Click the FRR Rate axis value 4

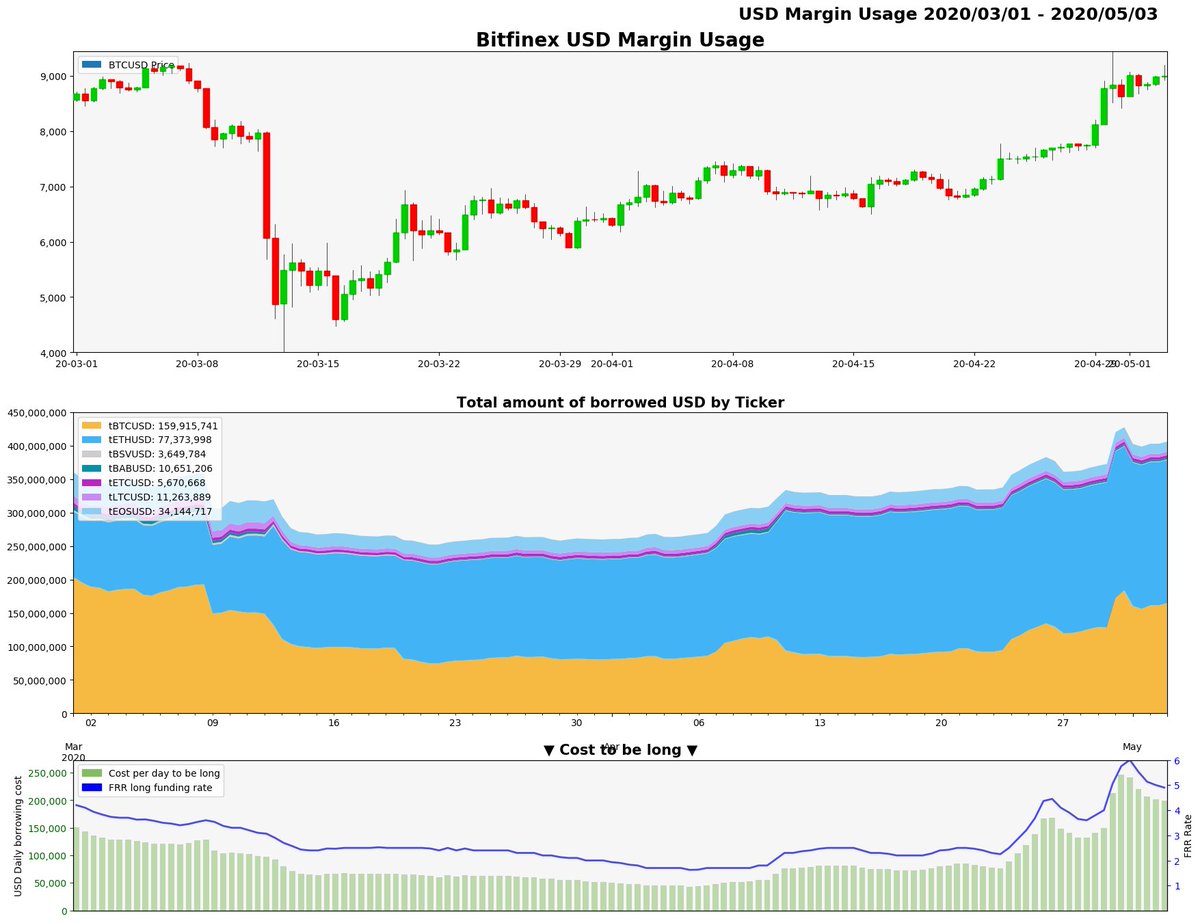pyautogui.click(x=1177, y=811)
